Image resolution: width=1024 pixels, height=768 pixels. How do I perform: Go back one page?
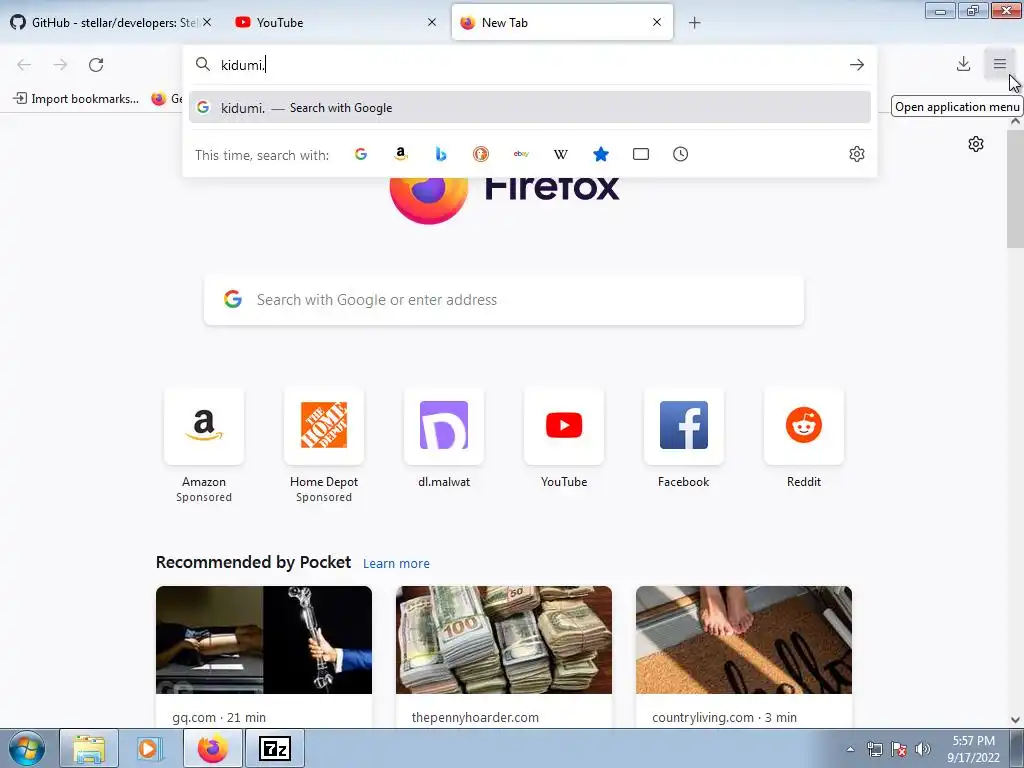point(24,65)
